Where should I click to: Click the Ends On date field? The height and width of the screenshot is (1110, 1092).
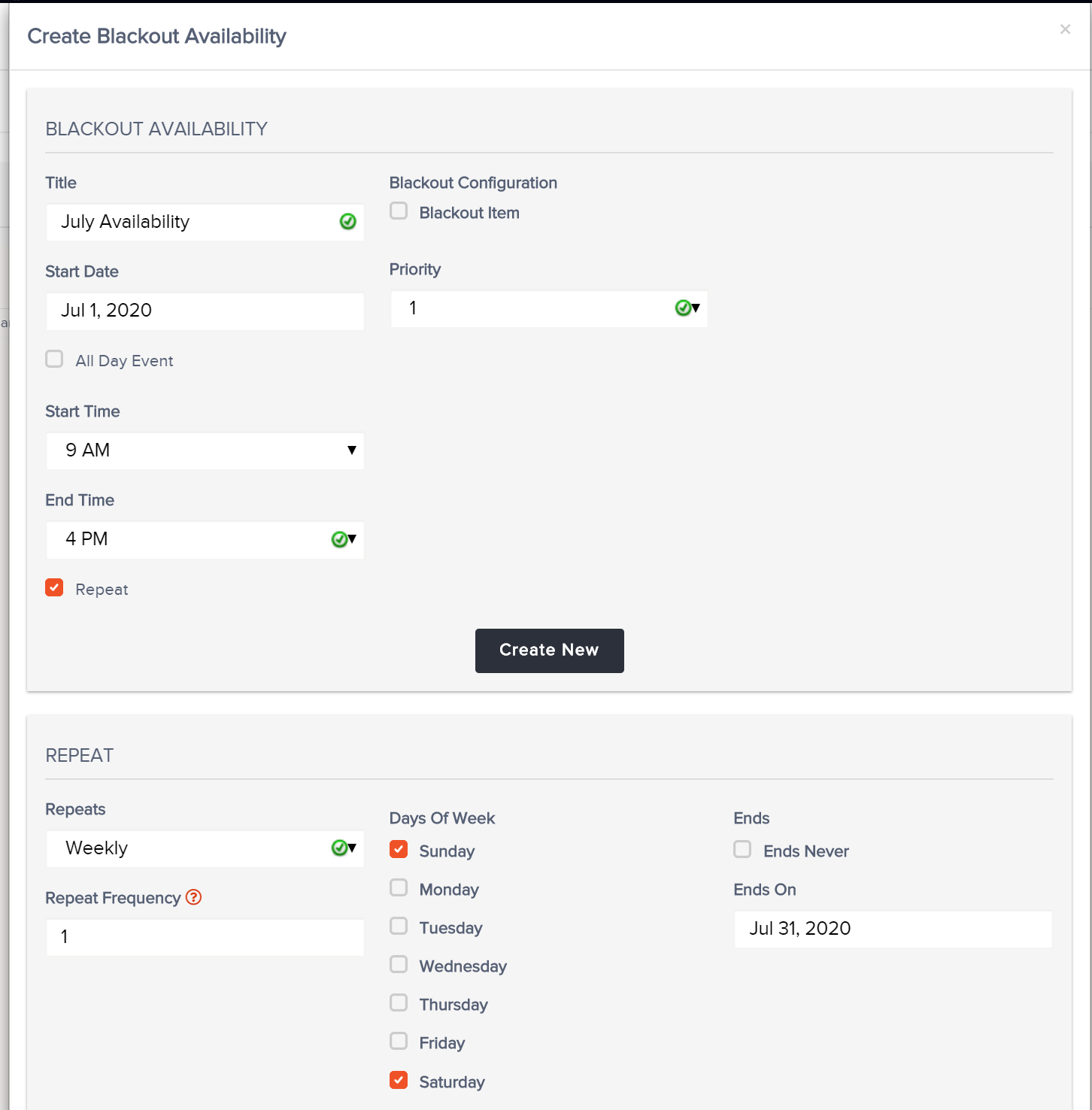[893, 929]
